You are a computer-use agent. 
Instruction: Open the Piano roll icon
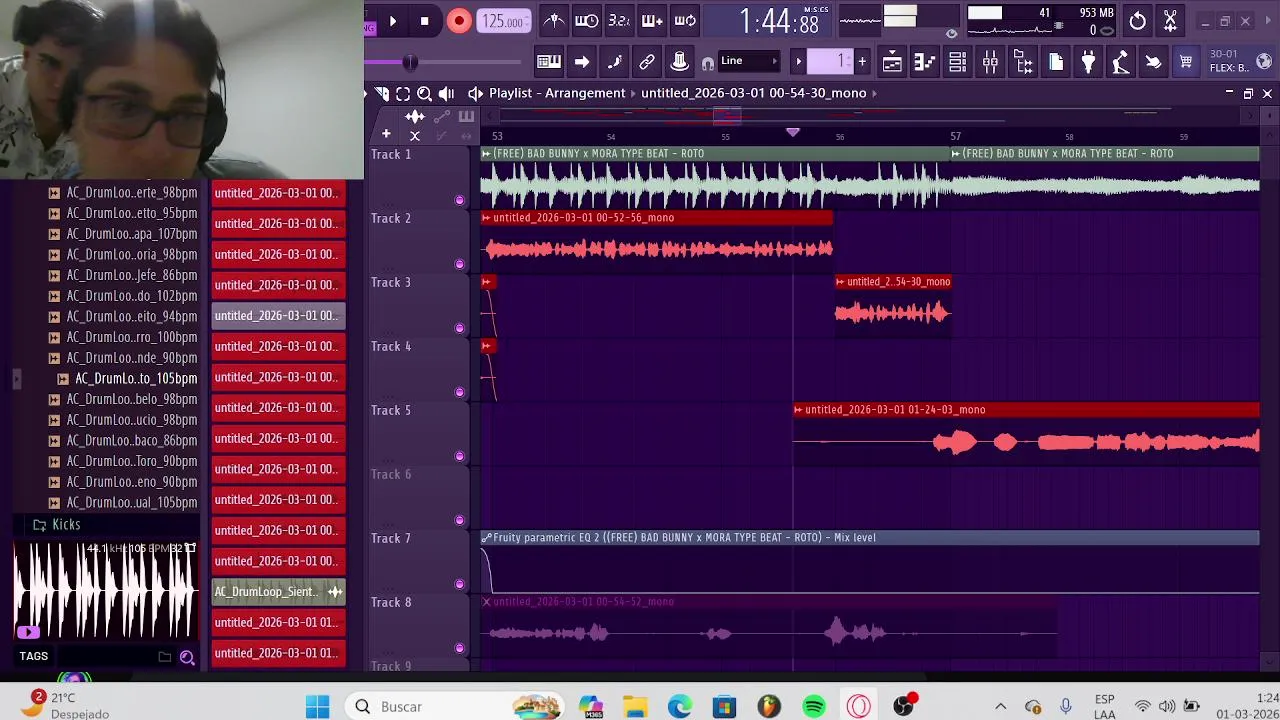tap(925, 62)
